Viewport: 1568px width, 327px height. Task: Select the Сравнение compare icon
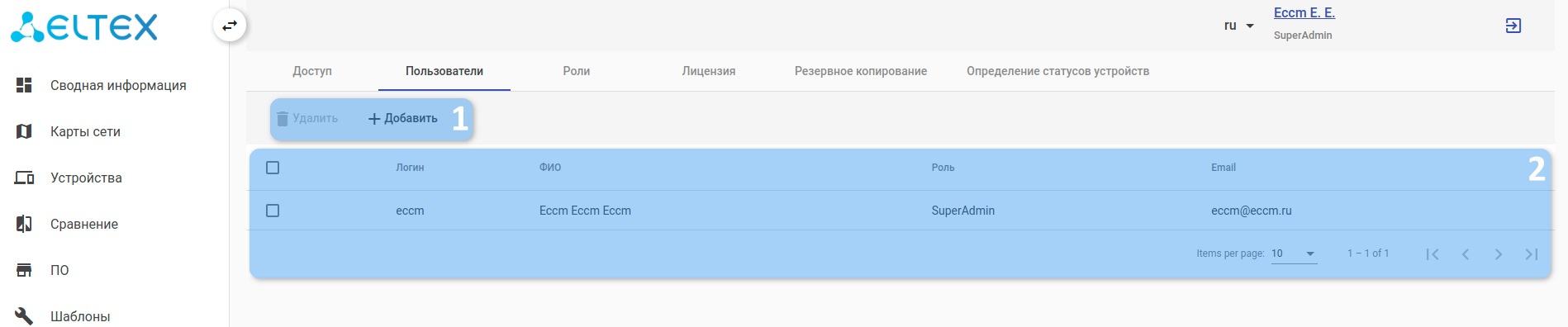24,224
